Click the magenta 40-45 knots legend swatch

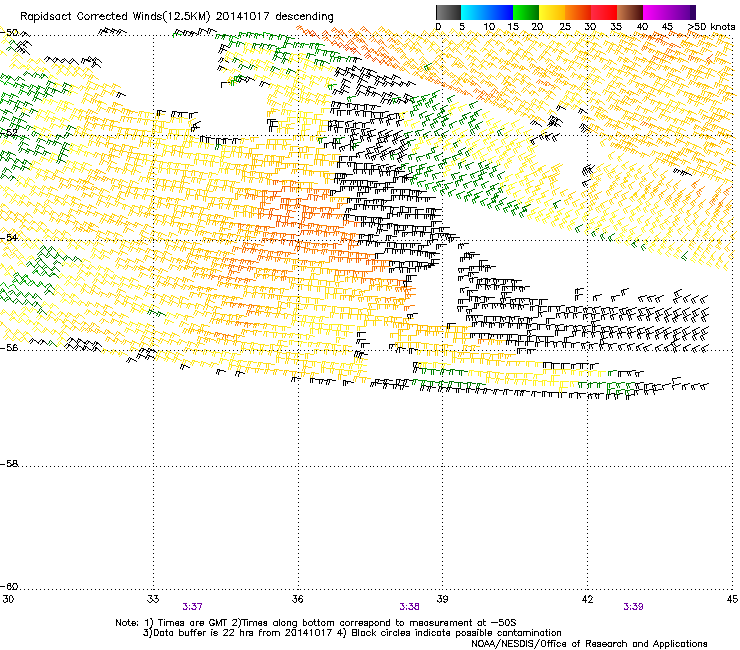(656, 12)
